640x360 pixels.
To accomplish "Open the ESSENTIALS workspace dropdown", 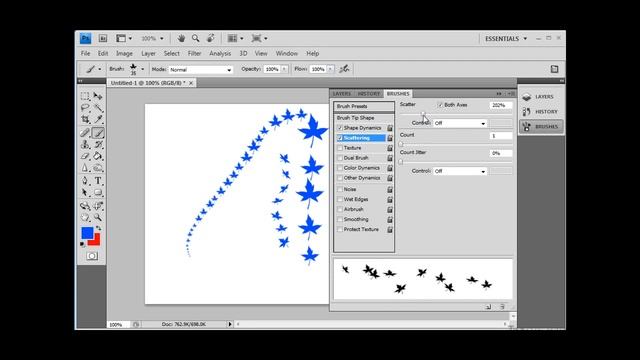I will coord(506,38).
